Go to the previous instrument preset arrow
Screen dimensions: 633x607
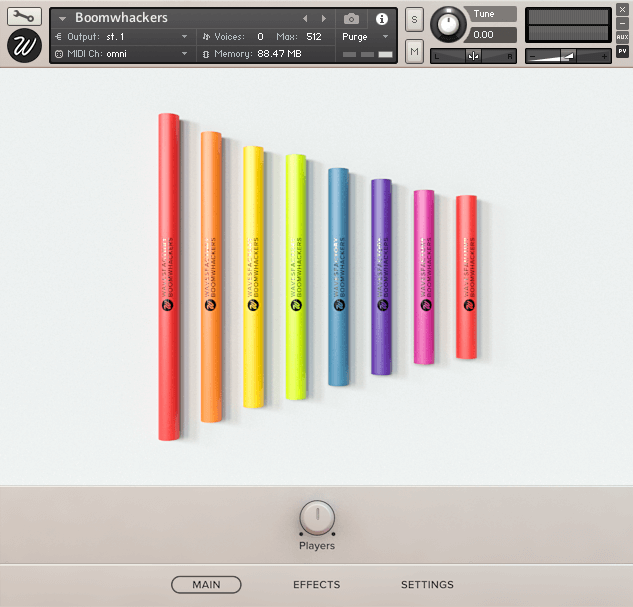(305, 19)
